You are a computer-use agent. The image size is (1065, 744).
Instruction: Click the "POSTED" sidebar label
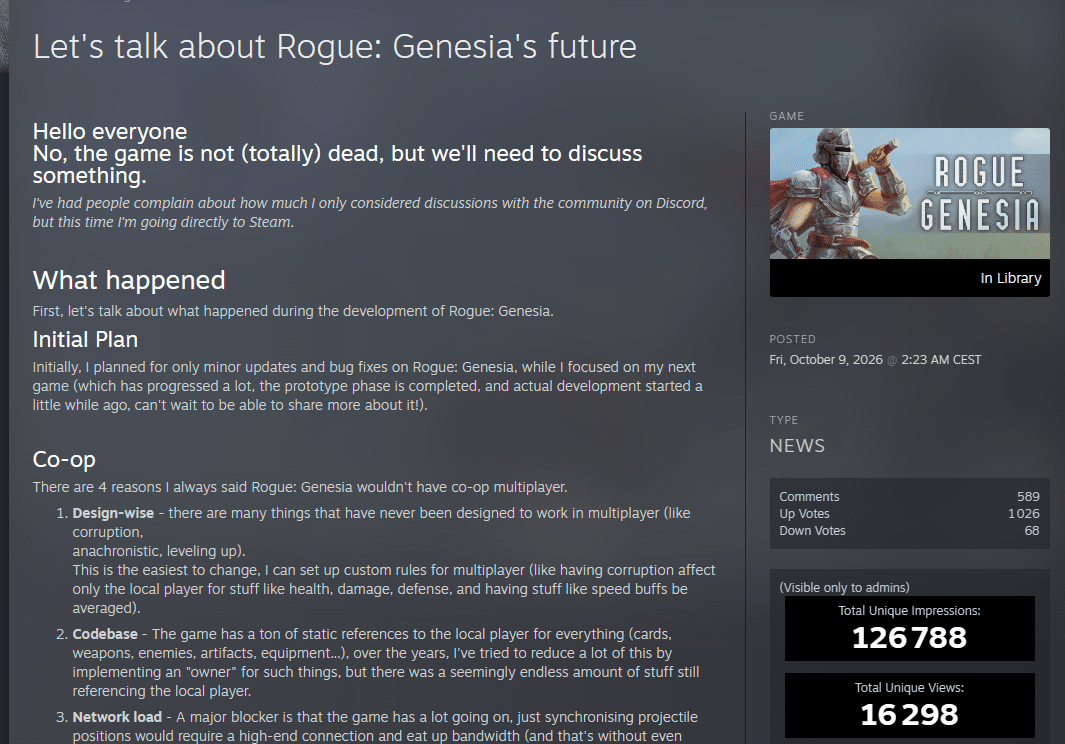point(793,339)
